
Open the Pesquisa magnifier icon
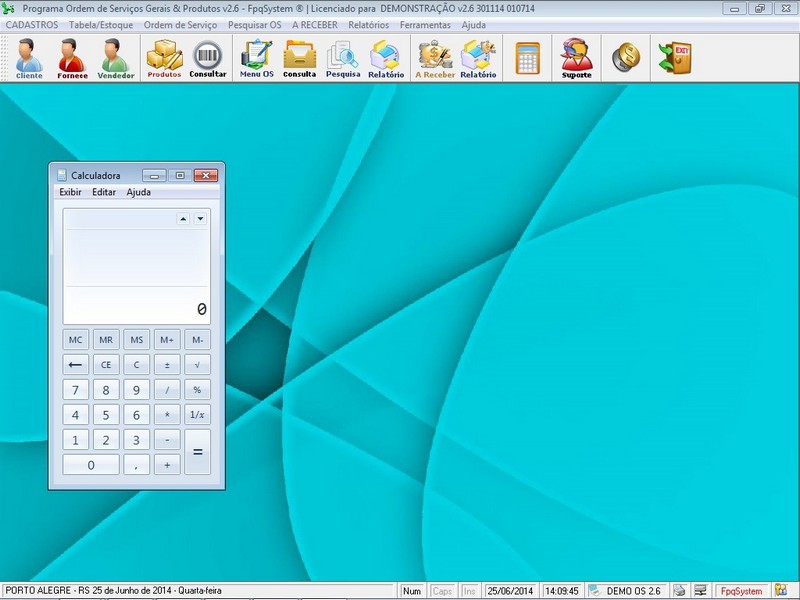click(343, 58)
